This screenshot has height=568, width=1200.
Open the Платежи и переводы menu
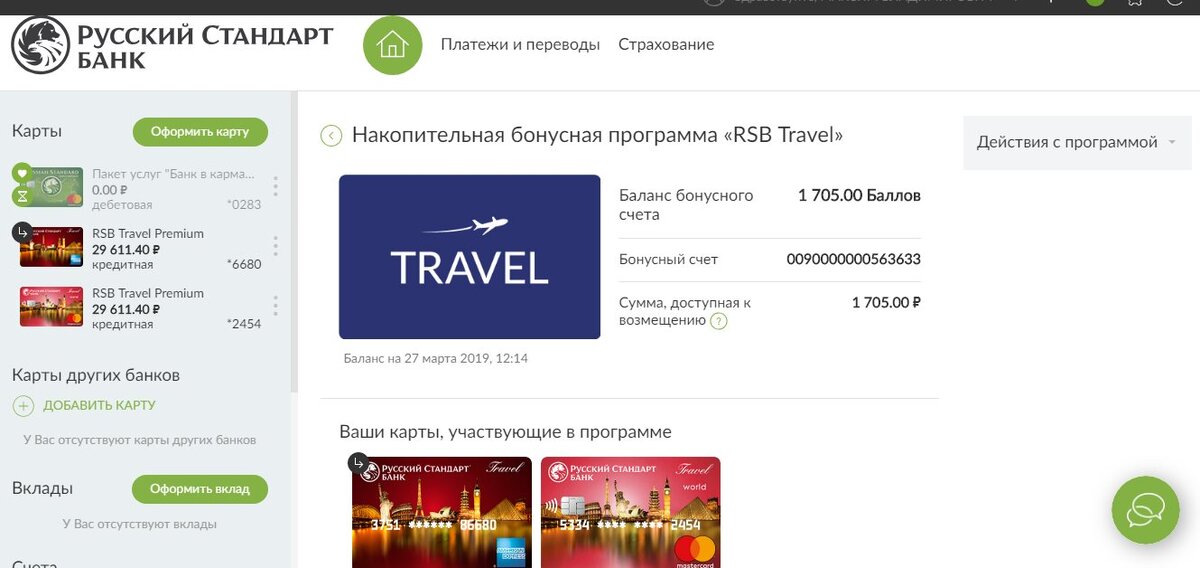(520, 44)
